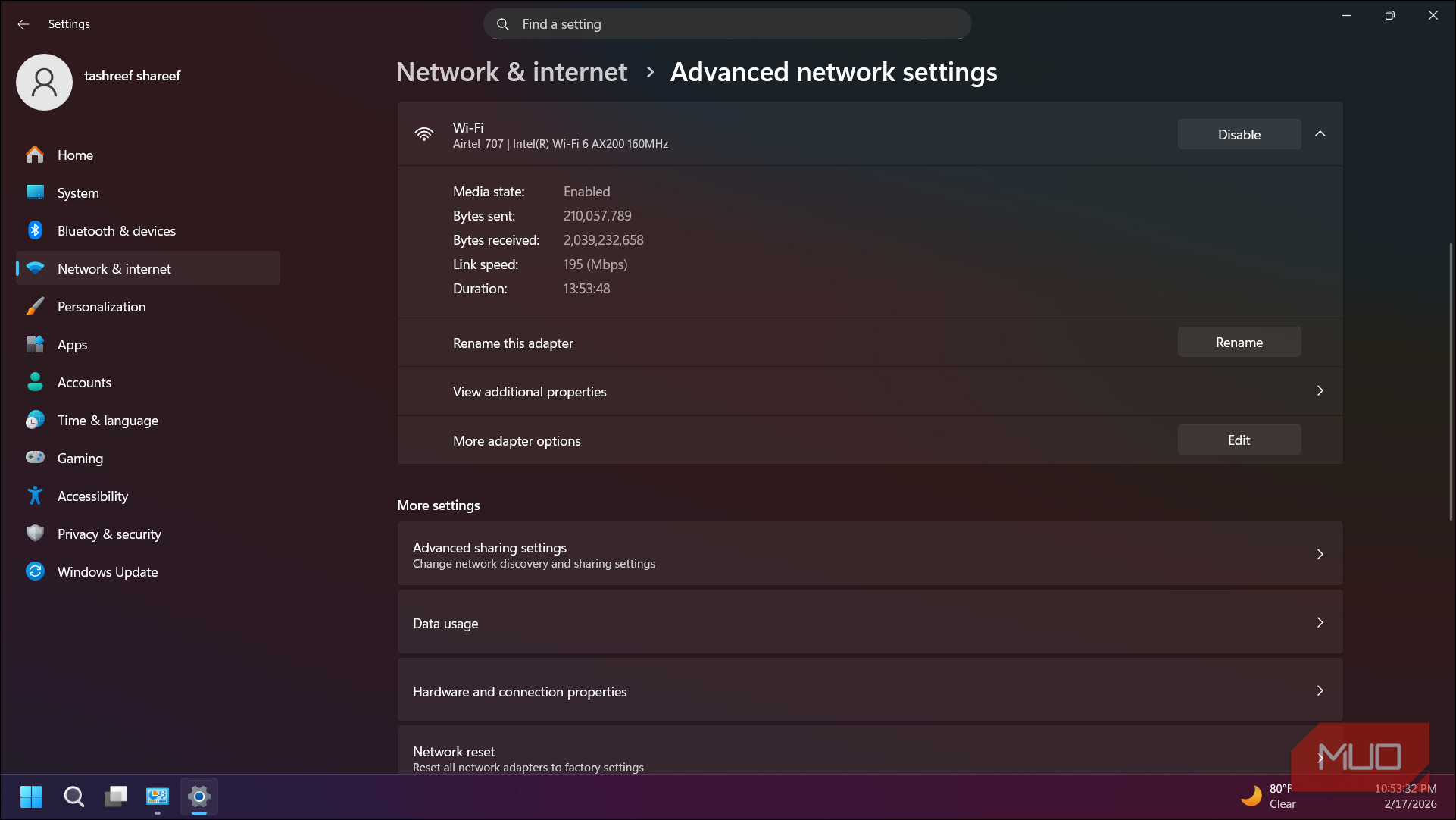This screenshot has width=1456, height=820.
Task: Click the Accounts person icon
Action: tap(35, 382)
